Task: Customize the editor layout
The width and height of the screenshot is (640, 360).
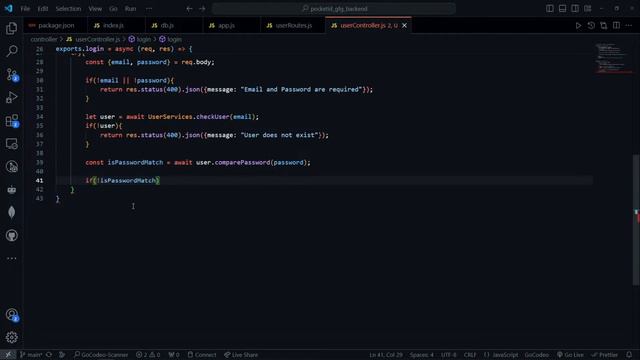Action: point(588,9)
